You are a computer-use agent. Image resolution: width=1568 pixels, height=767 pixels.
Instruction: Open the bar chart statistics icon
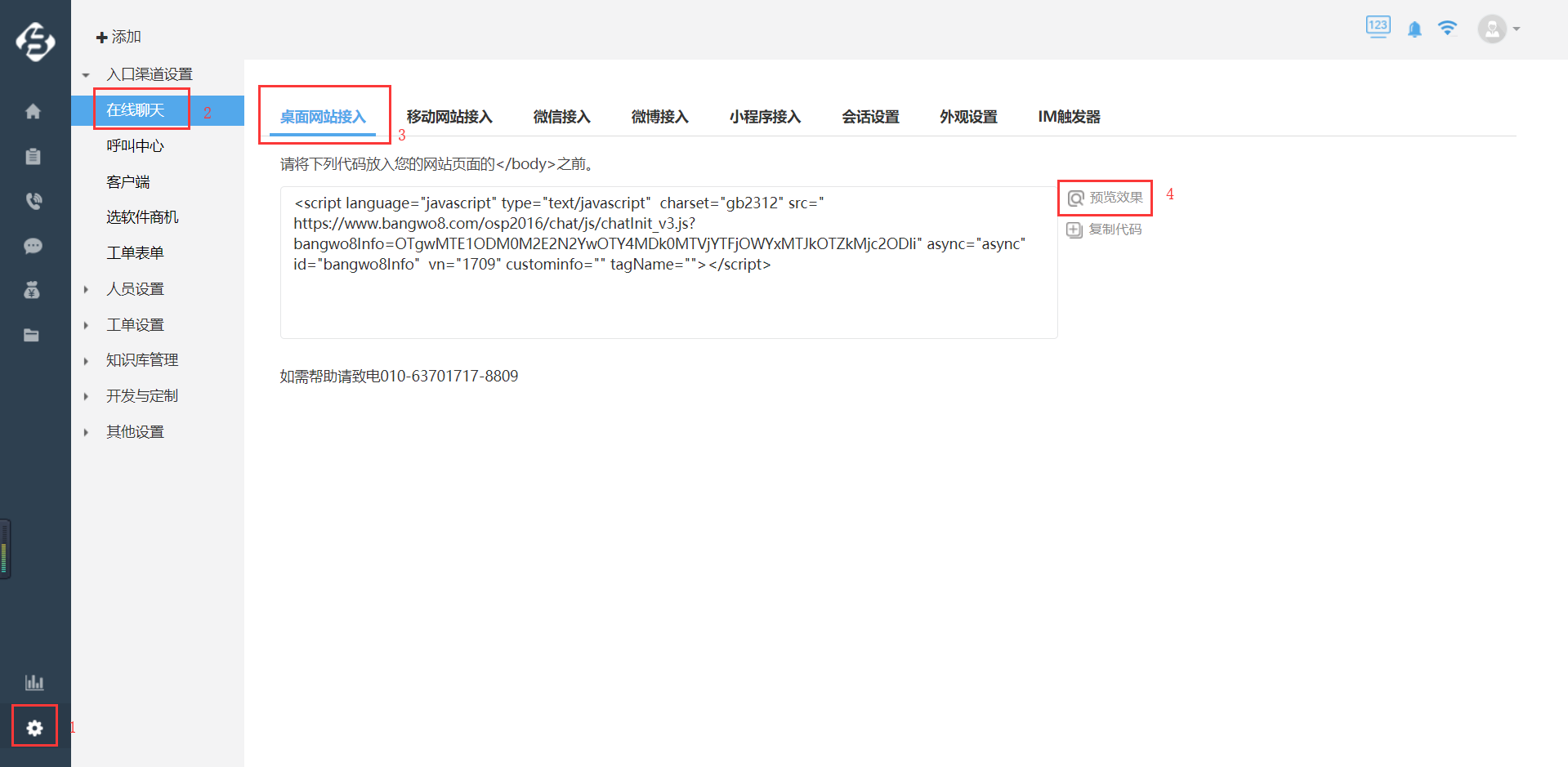[34, 682]
